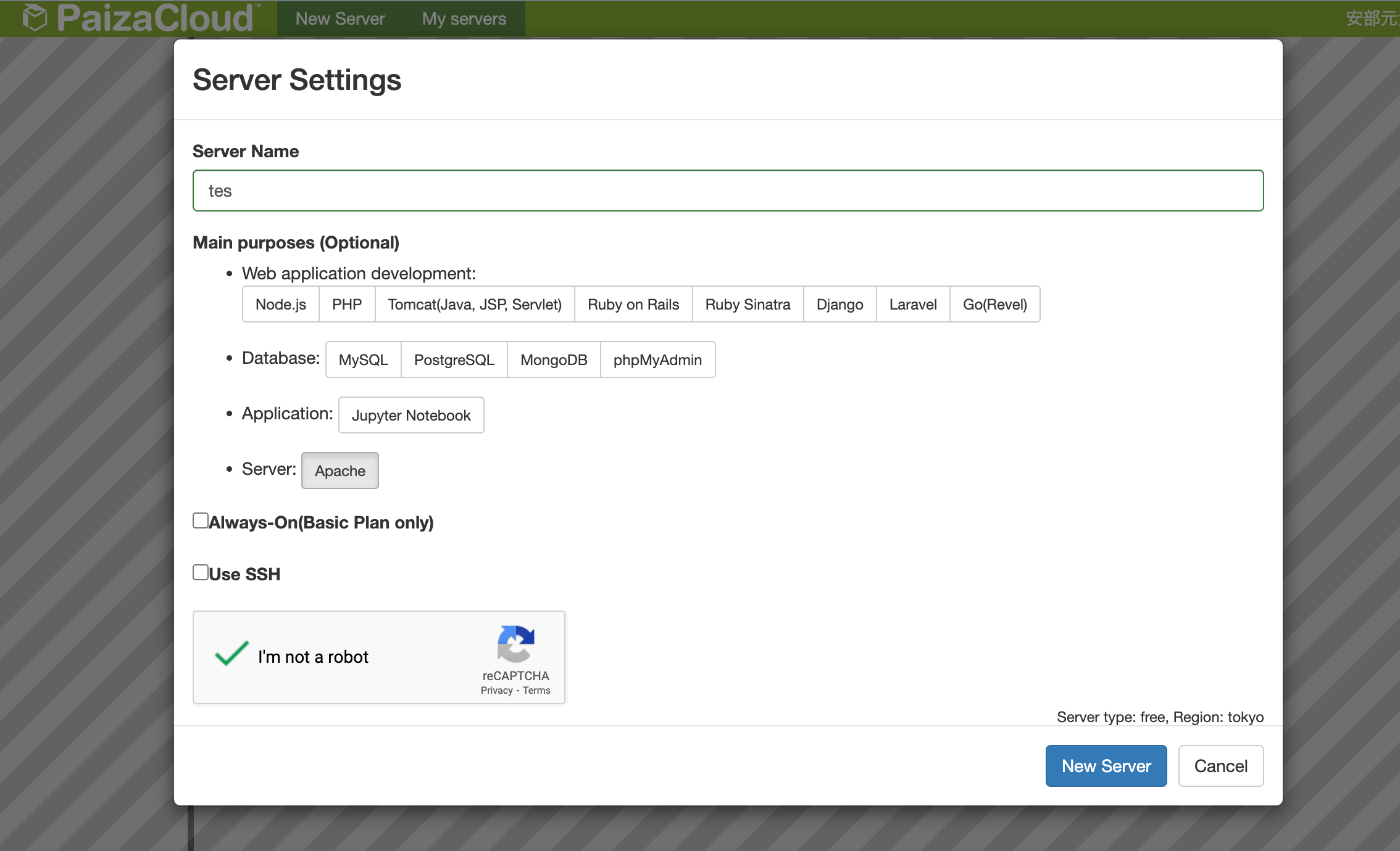Select the MongoDB database option

553,359
